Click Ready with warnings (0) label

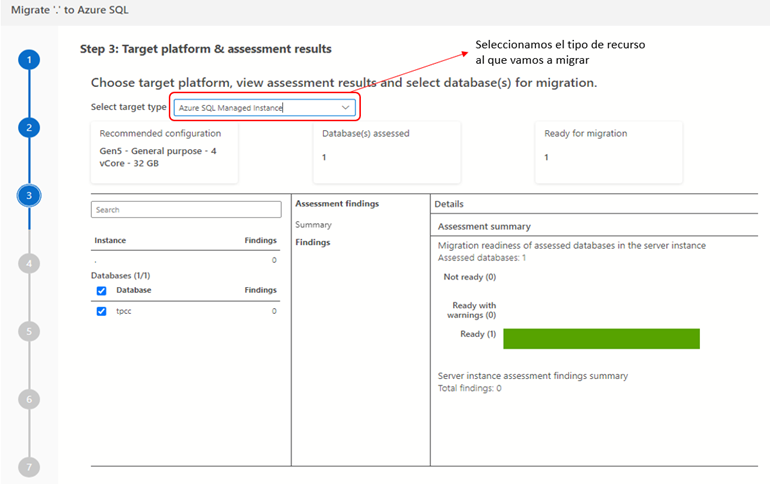[x=471, y=310]
